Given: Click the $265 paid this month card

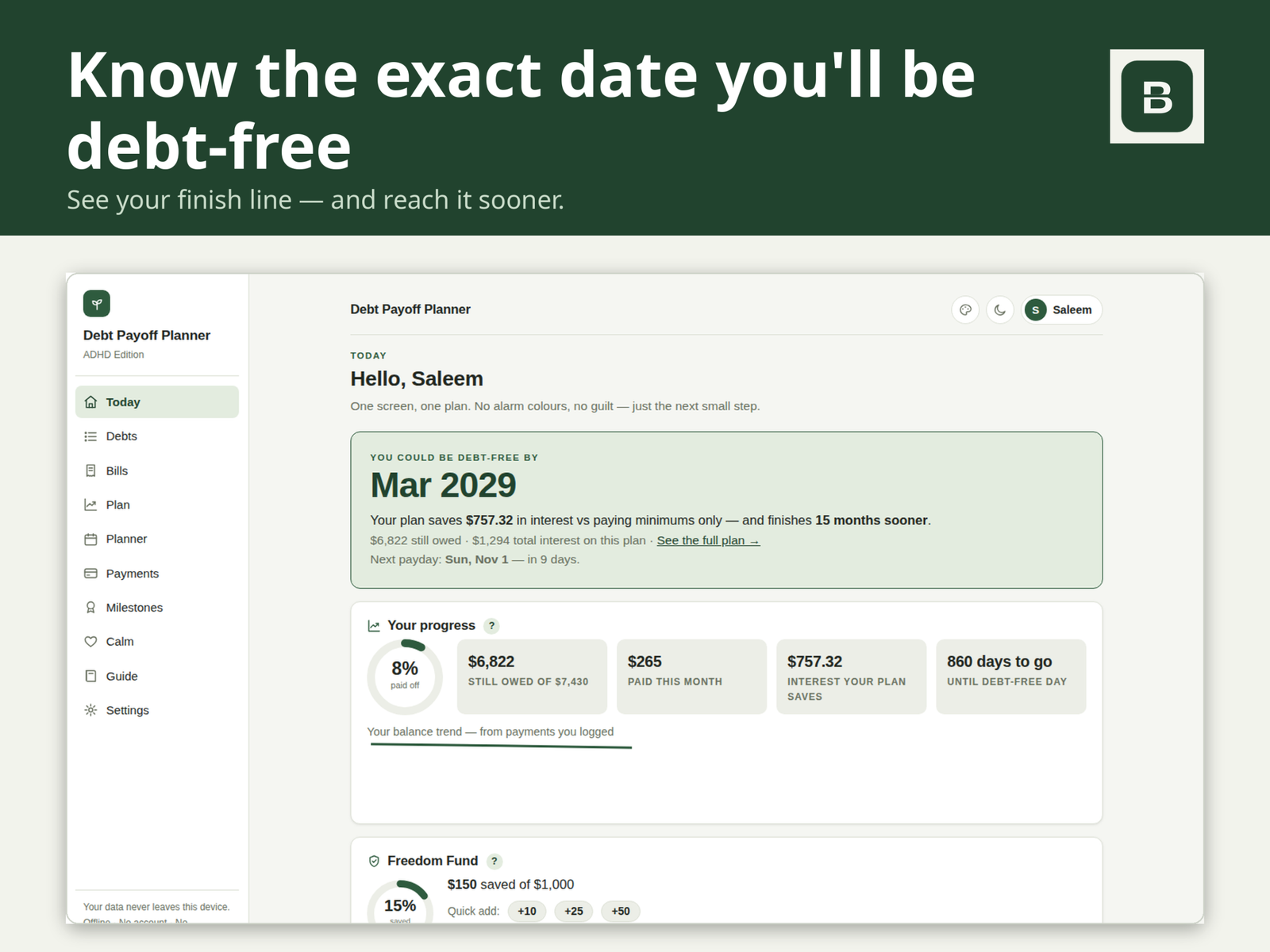Looking at the screenshot, I should [x=691, y=677].
